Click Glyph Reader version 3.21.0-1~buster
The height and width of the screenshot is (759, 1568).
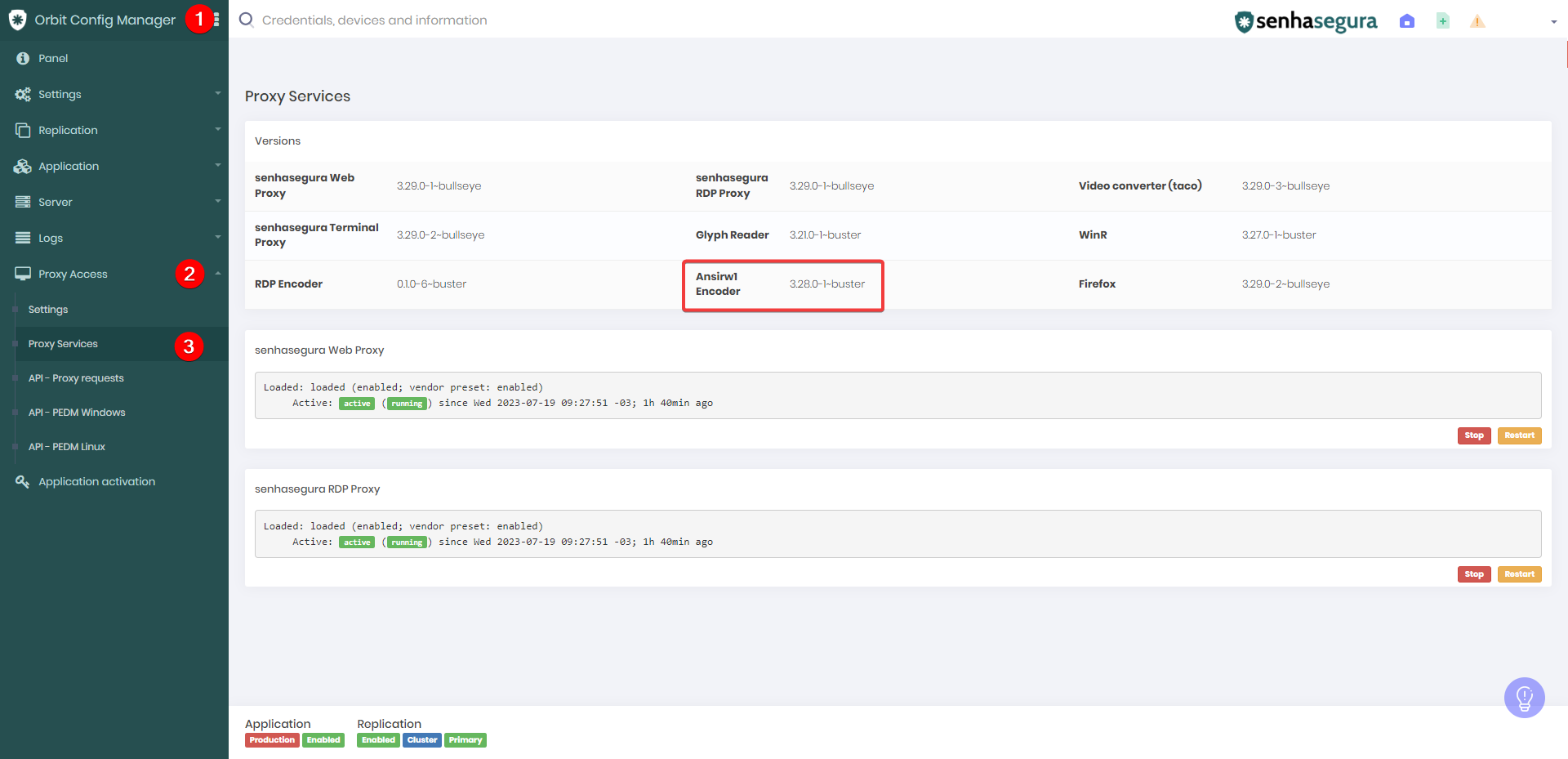[825, 234]
